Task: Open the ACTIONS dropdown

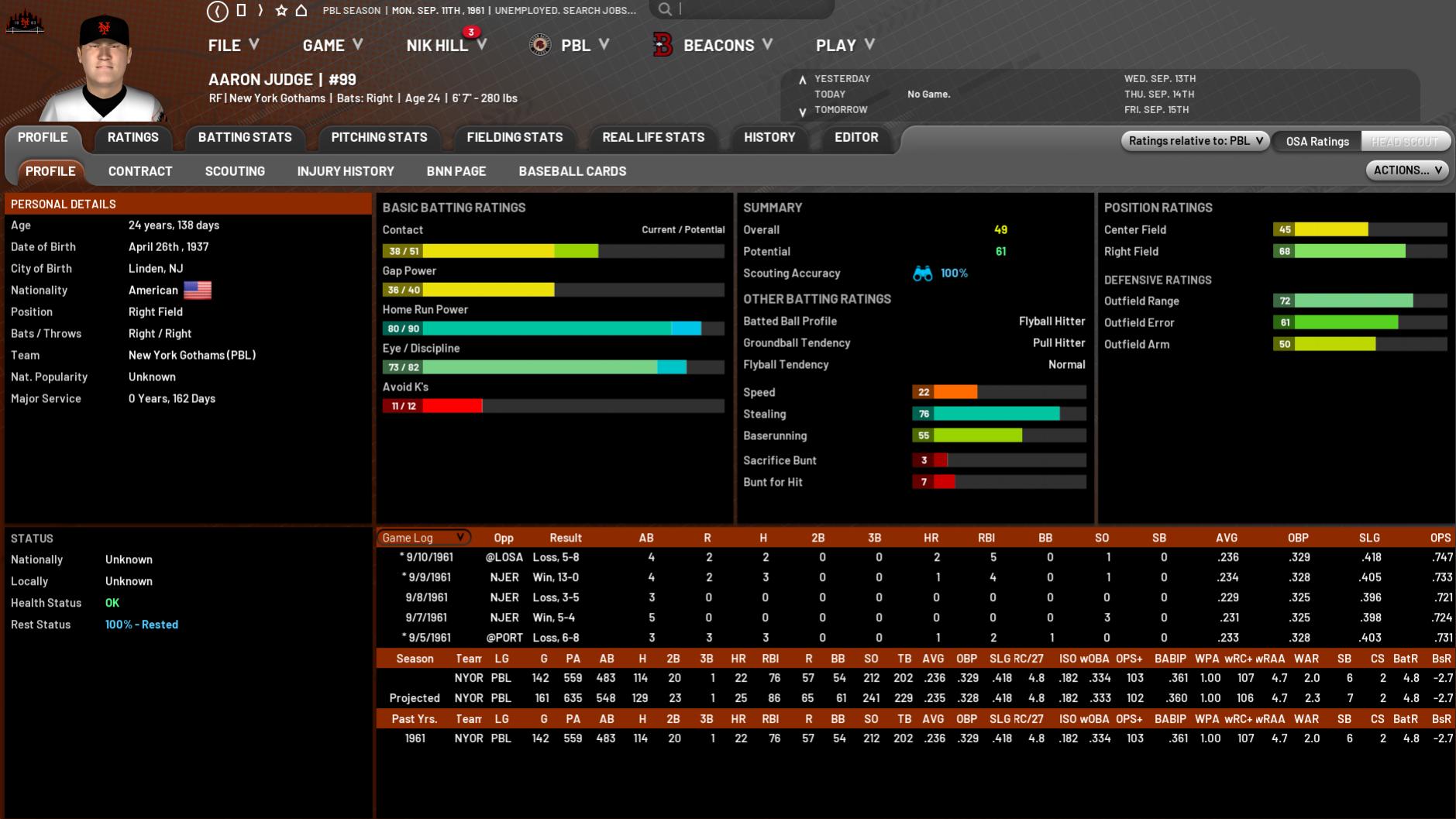Action: [x=1407, y=170]
